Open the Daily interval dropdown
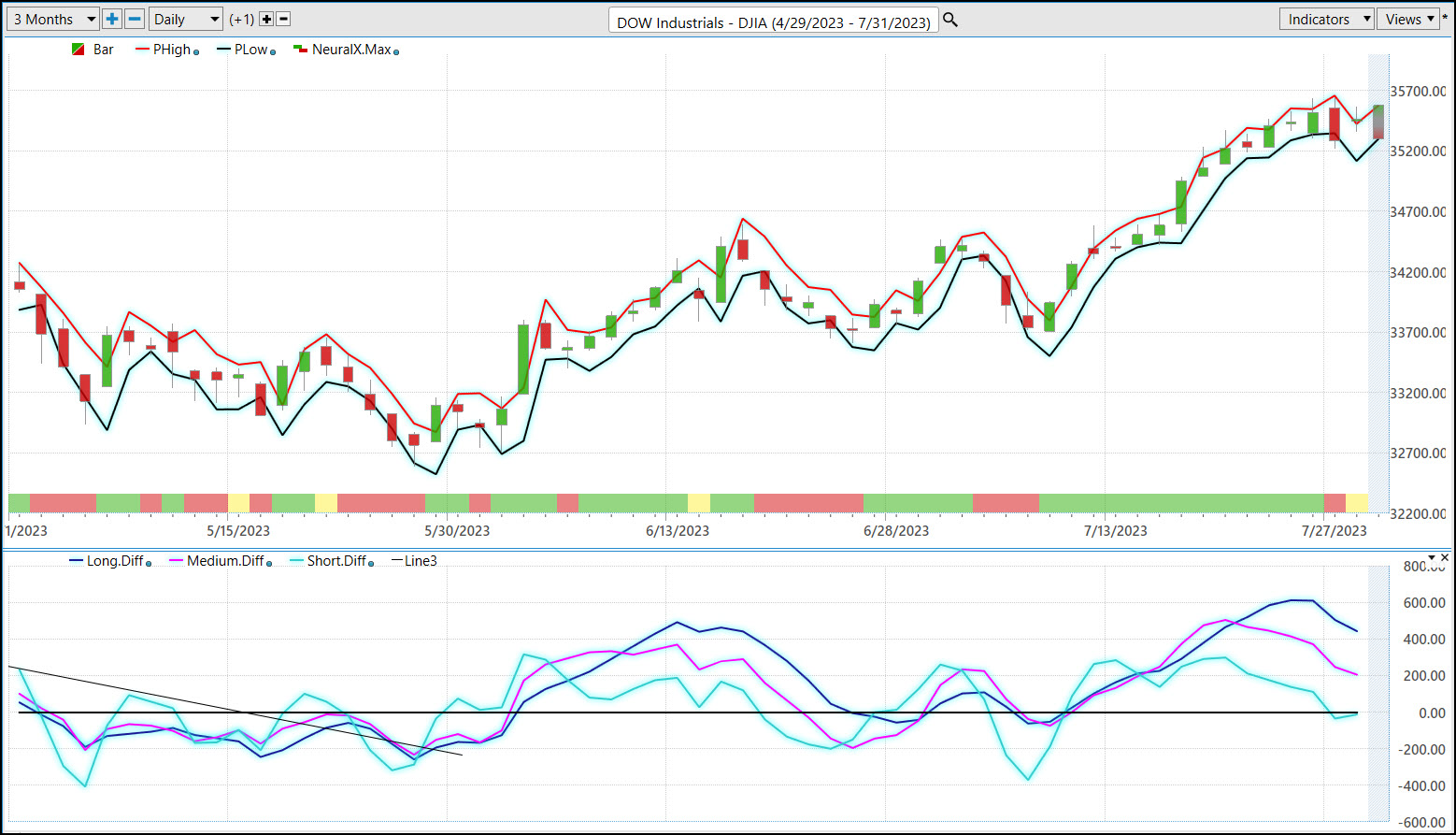This screenshot has height=835, width=1456. pos(186,19)
